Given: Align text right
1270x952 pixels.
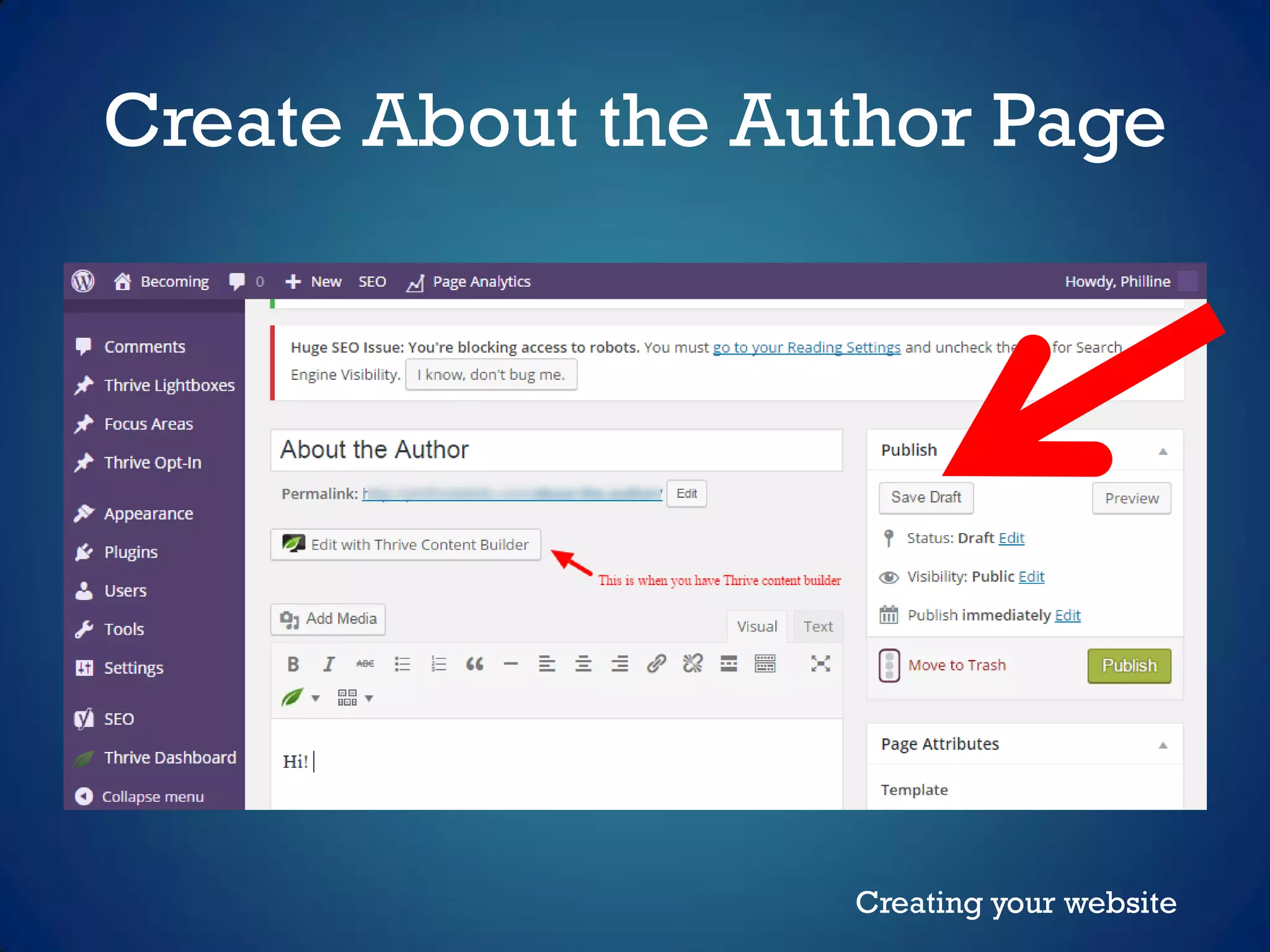Looking at the screenshot, I should click(619, 664).
